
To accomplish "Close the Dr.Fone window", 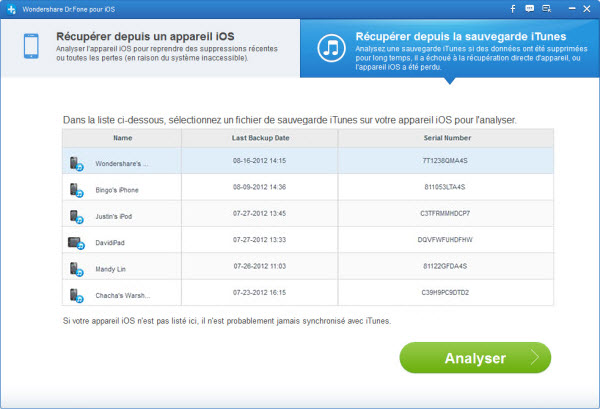I will (587, 8).
